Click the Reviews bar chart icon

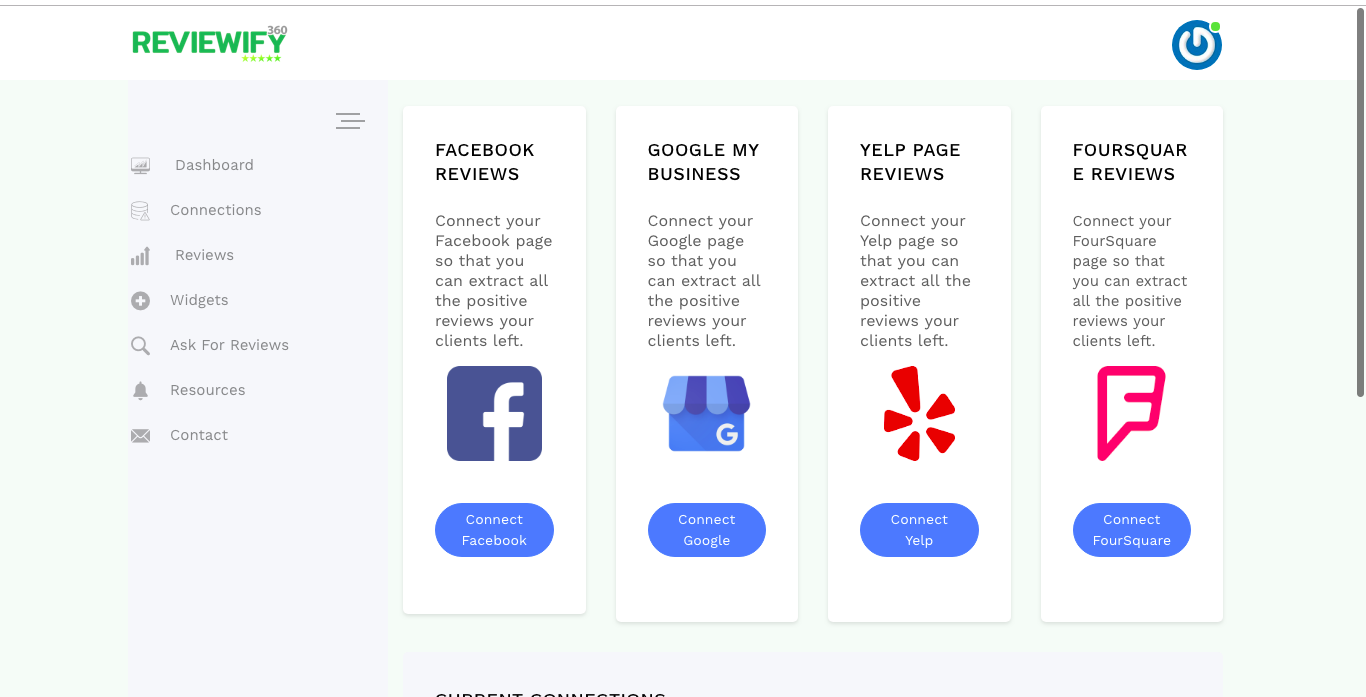(140, 256)
